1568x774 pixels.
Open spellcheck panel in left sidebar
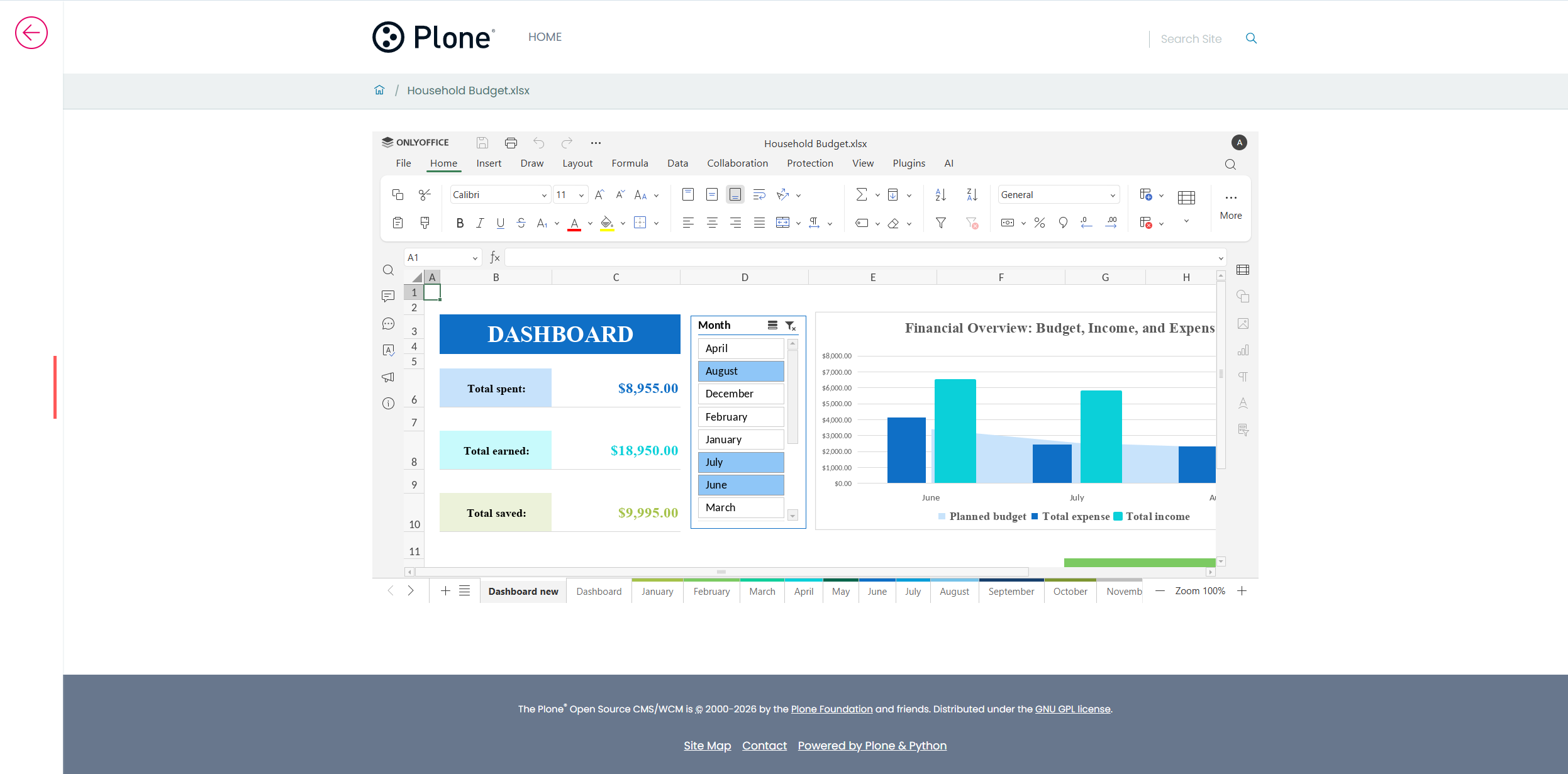[388, 350]
